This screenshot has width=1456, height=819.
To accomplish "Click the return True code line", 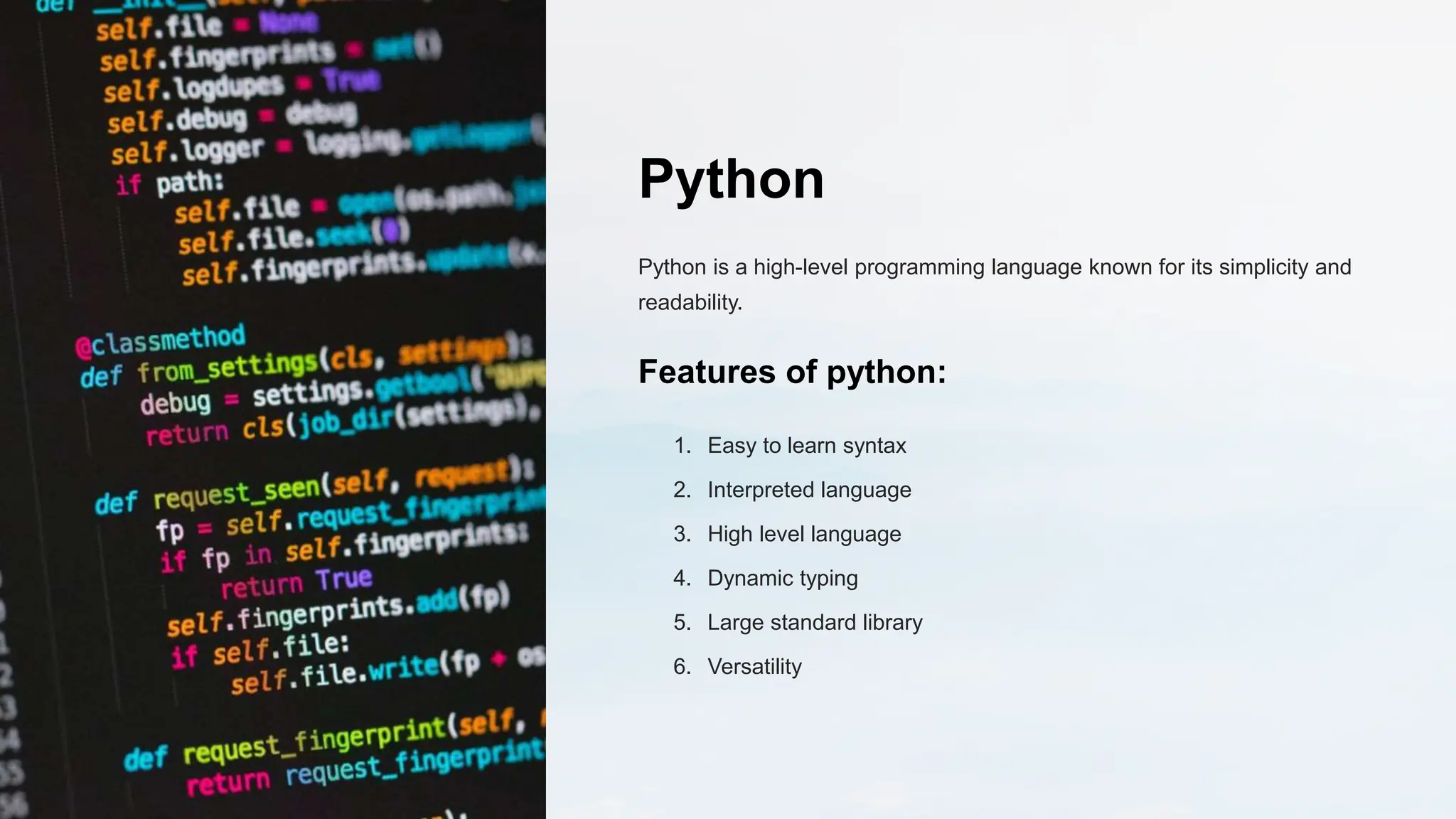I will [296, 583].
